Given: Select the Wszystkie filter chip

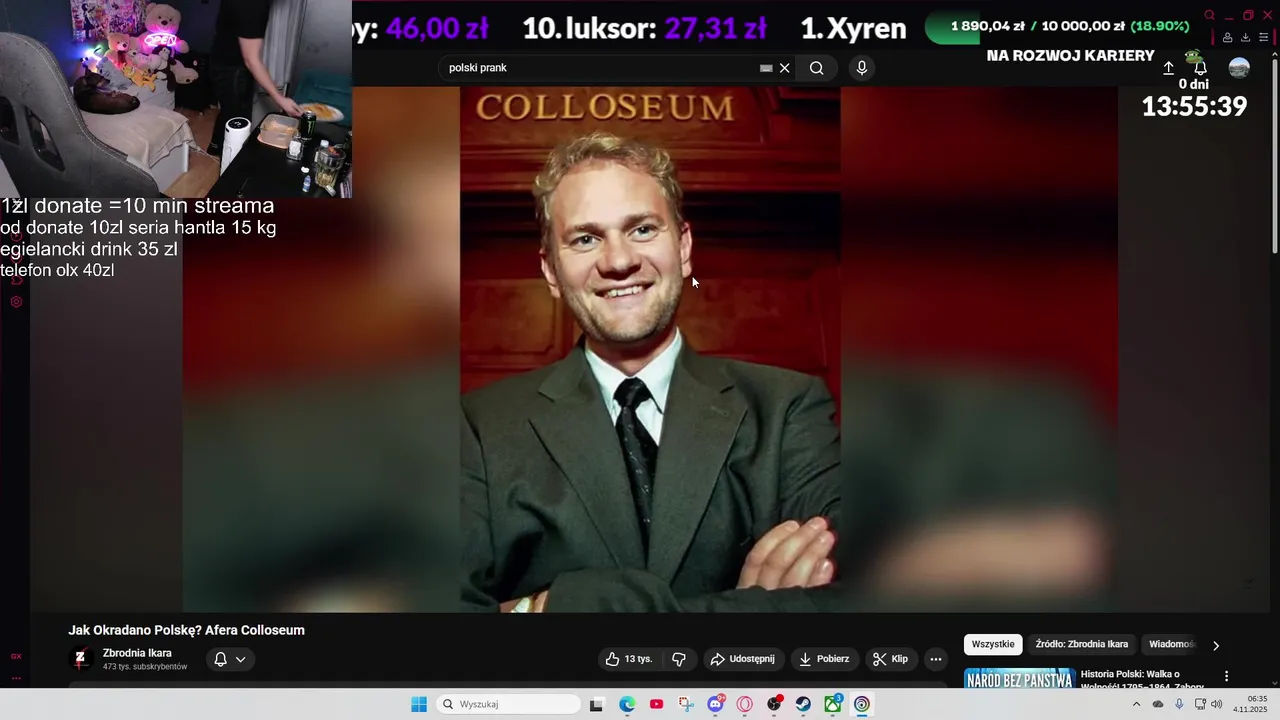Looking at the screenshot, I should click(993, 644).
